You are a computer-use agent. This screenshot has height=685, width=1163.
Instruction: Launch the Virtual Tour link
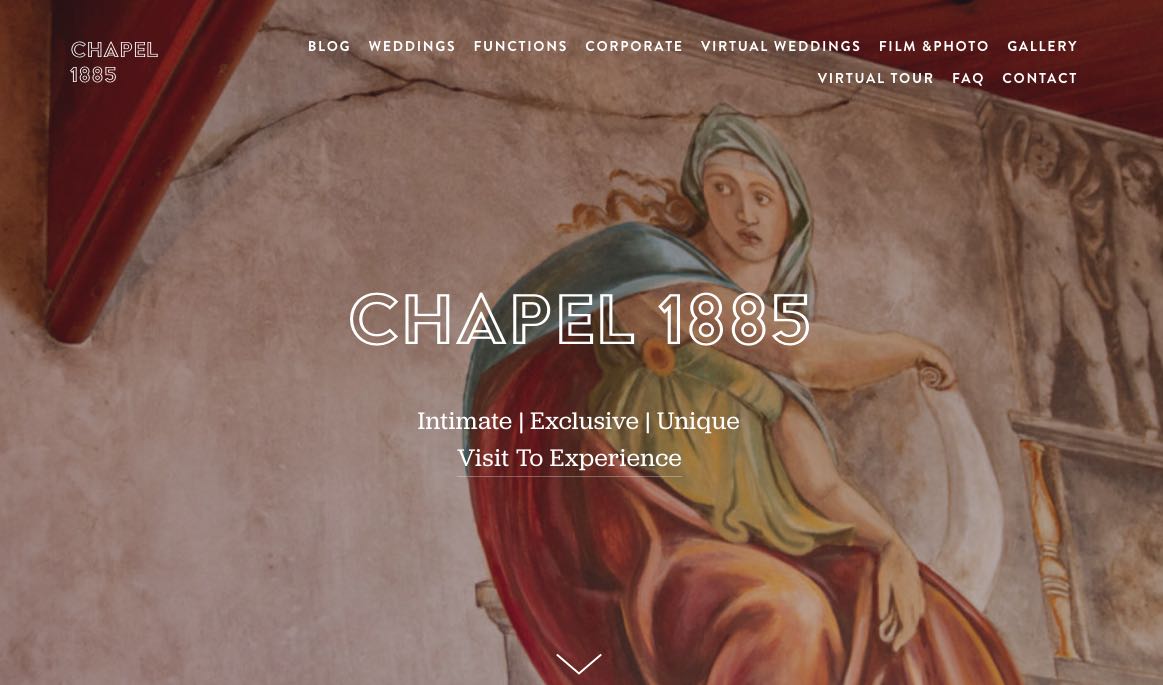click(x=875, y=78)
